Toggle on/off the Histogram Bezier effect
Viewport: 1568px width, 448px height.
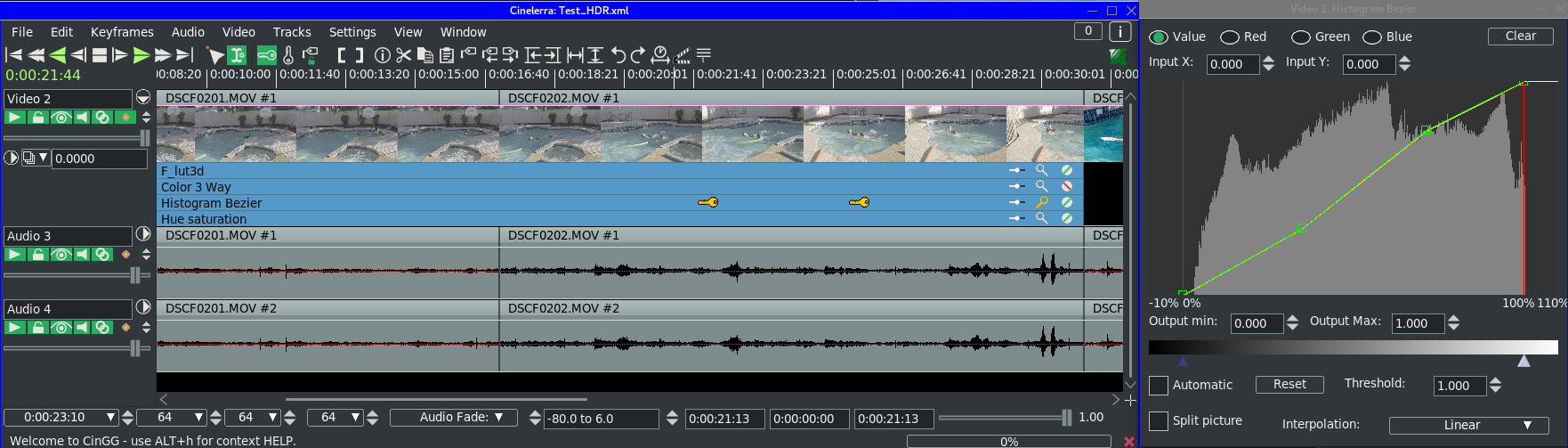[1066, 202]
